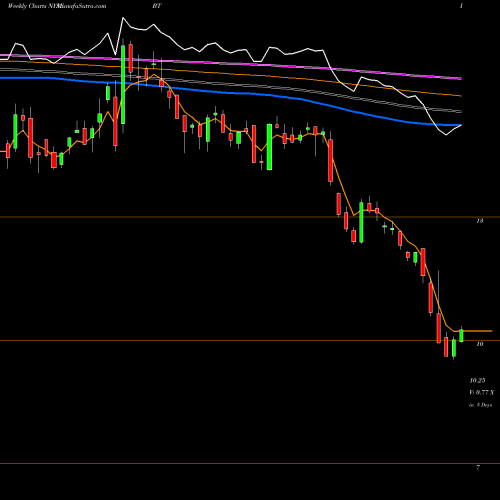500x500 pixels.
Task: Select the '13' price axis label
Action: click(480, 221)
